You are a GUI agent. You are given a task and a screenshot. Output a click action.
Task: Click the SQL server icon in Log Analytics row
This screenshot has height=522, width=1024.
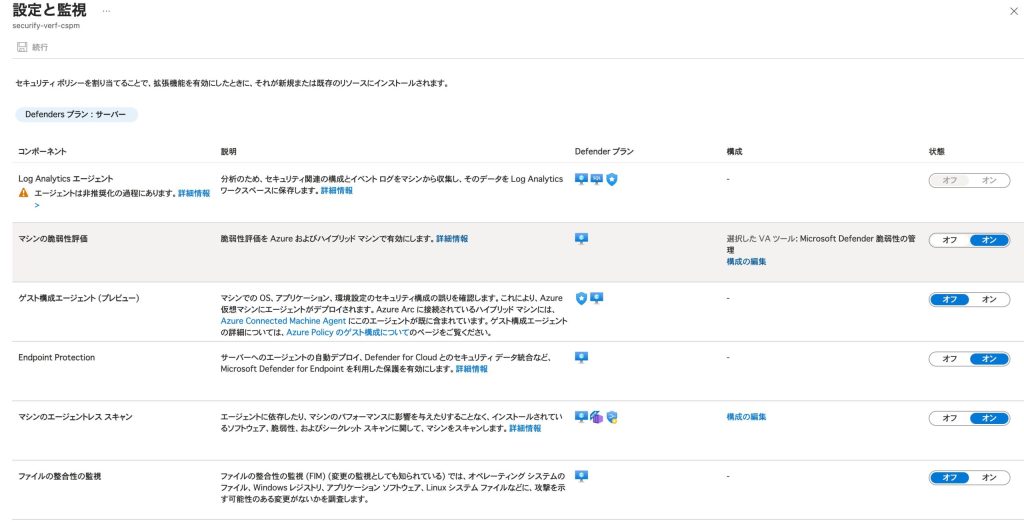pyautogui.click(x=596, y=179)
